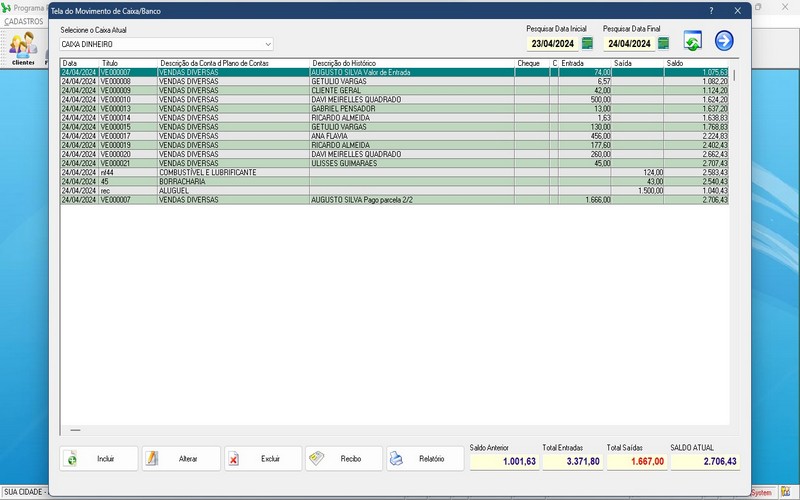Edit the Pesquisar Data Final field

pyautogui.click(x=629, y=44)
